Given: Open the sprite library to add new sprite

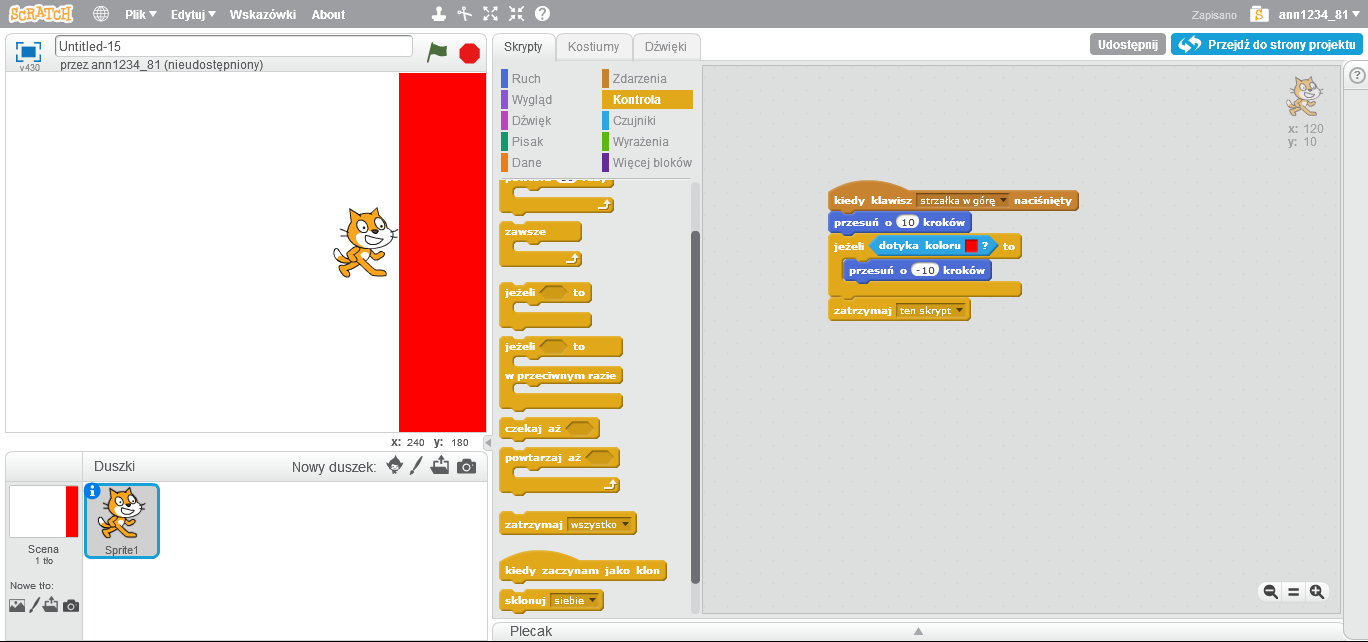Looking at the screenshot, I should coord(394,465).
